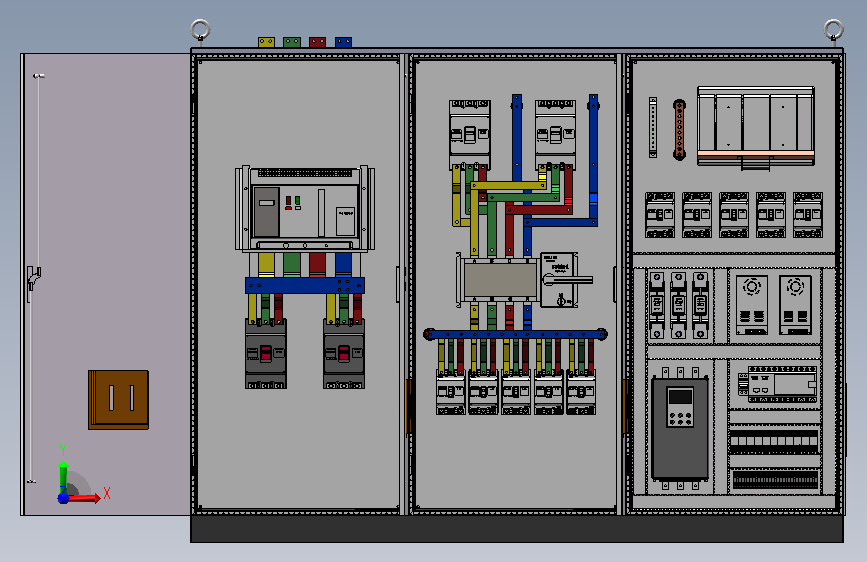Select the large white enclosure top right
Screen dimensions: 867x562
pos(756,126)
